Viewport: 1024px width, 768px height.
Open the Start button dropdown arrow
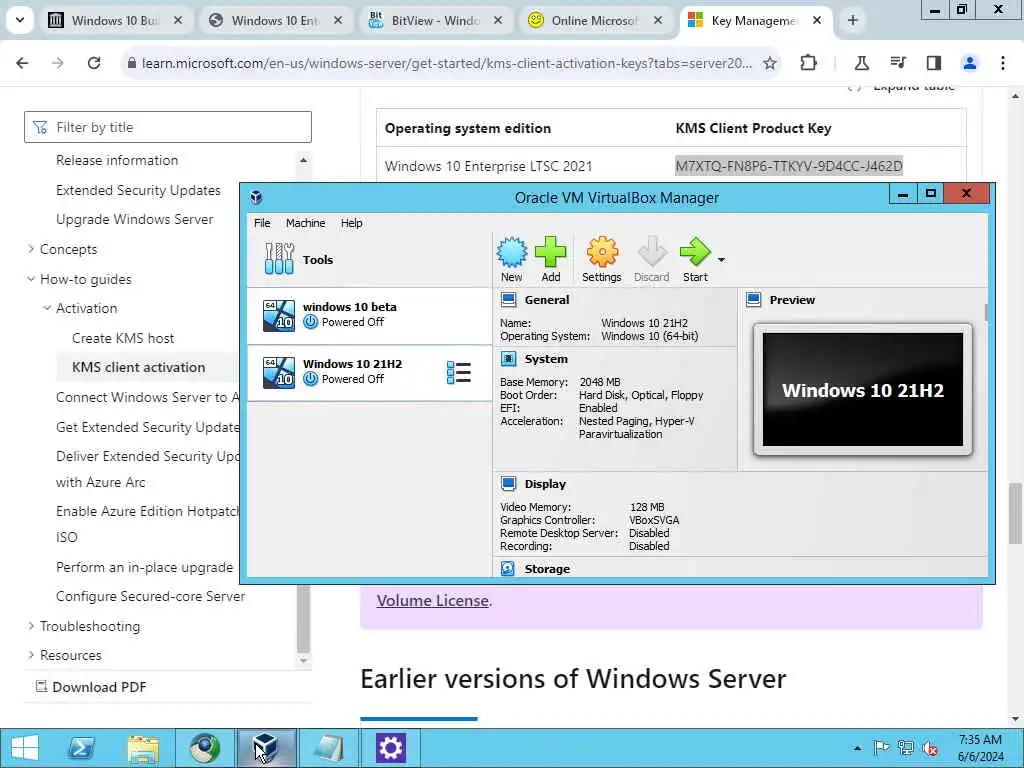(x=722, y=260)
